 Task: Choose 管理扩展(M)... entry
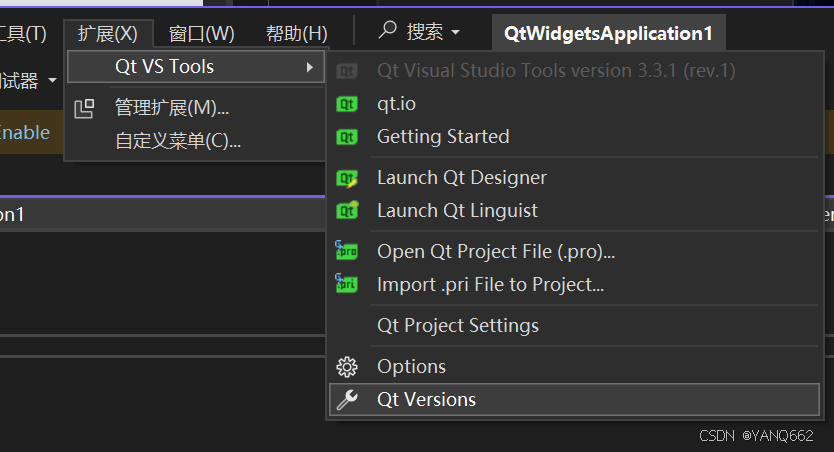(196, 108)
